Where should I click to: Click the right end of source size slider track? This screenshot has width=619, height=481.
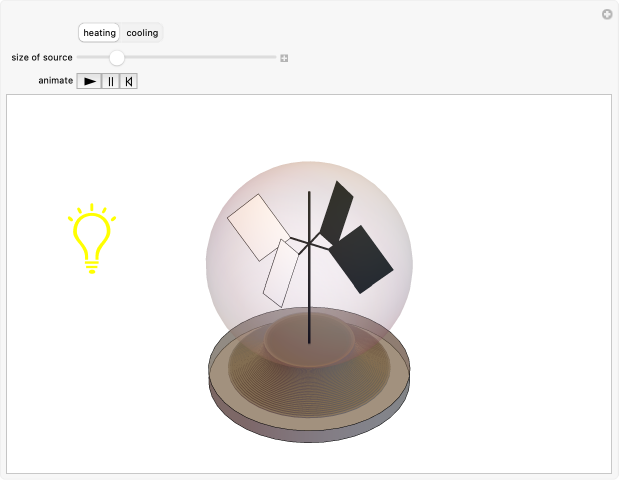click(x=273, y=58)
